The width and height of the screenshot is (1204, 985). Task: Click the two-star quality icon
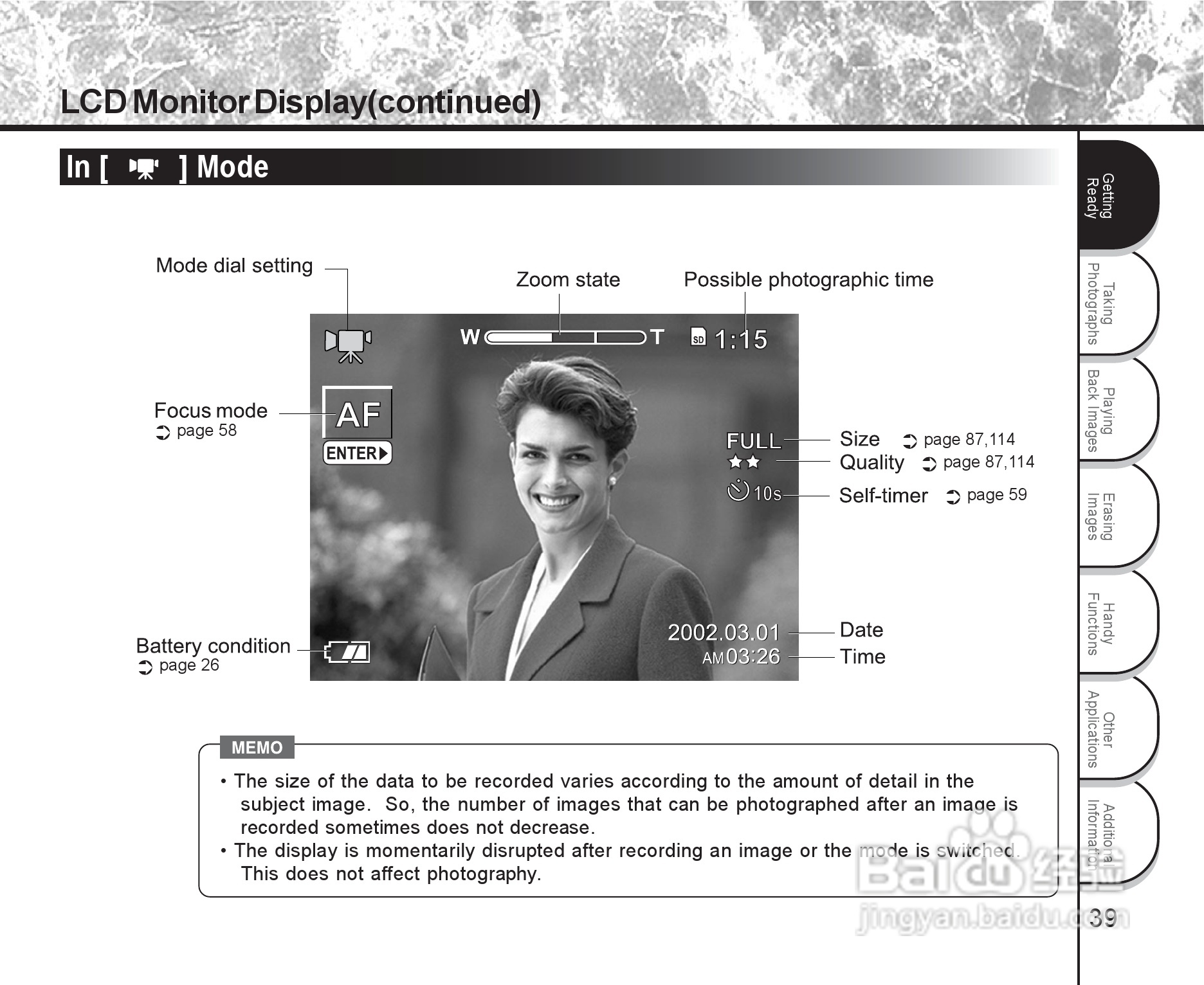click(744, 462)
